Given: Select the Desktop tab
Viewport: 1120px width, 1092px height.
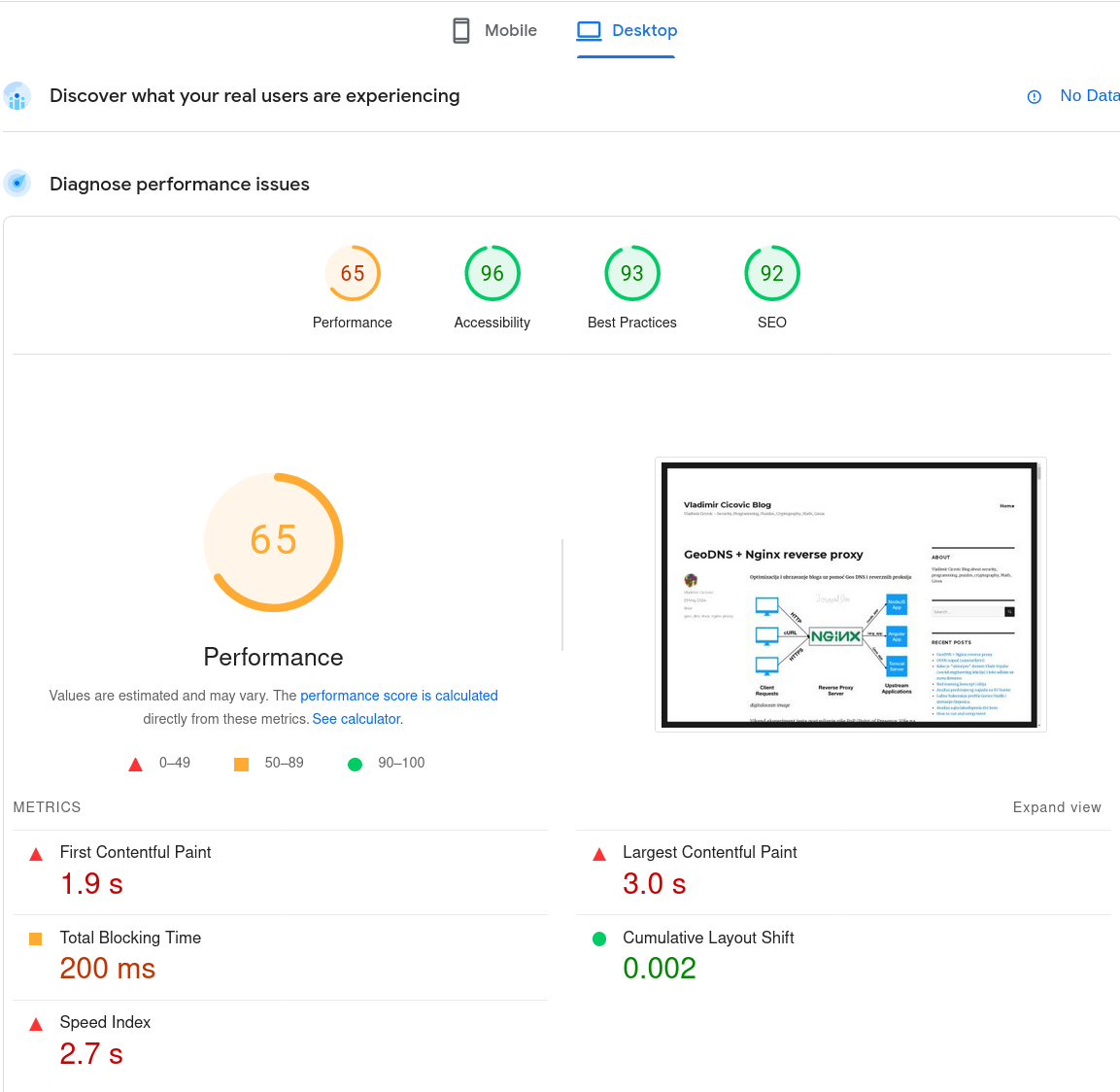Looking at the screenshot, I should pyautogui.click(x=627, y=31).
